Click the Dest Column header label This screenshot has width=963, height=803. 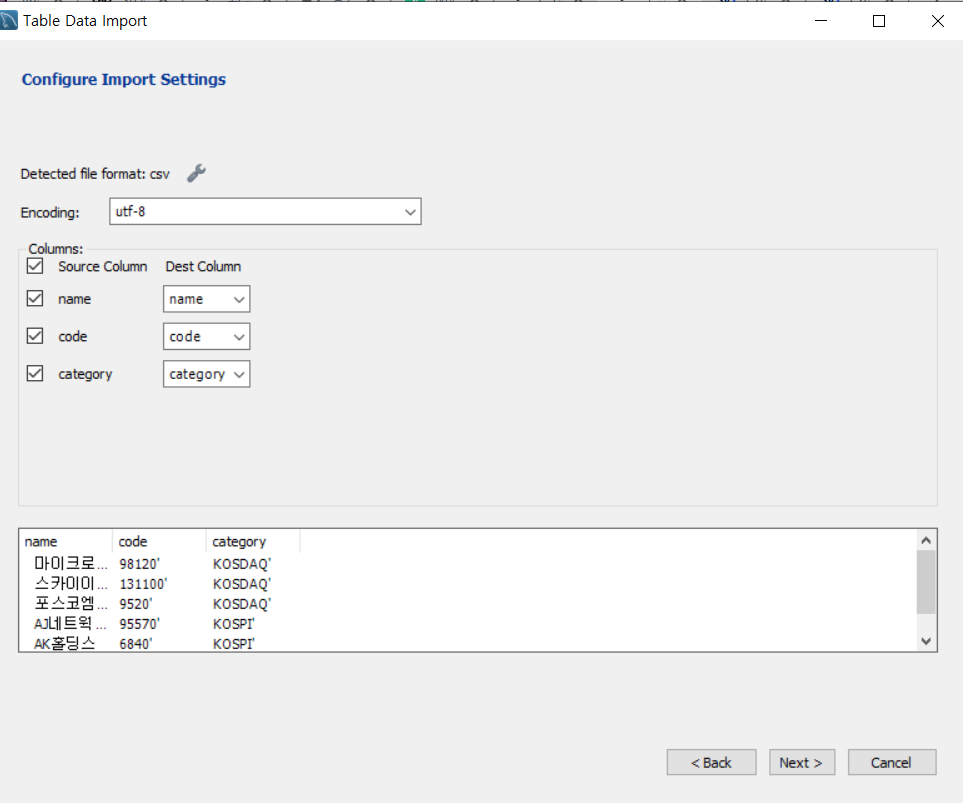coord(203,267)
